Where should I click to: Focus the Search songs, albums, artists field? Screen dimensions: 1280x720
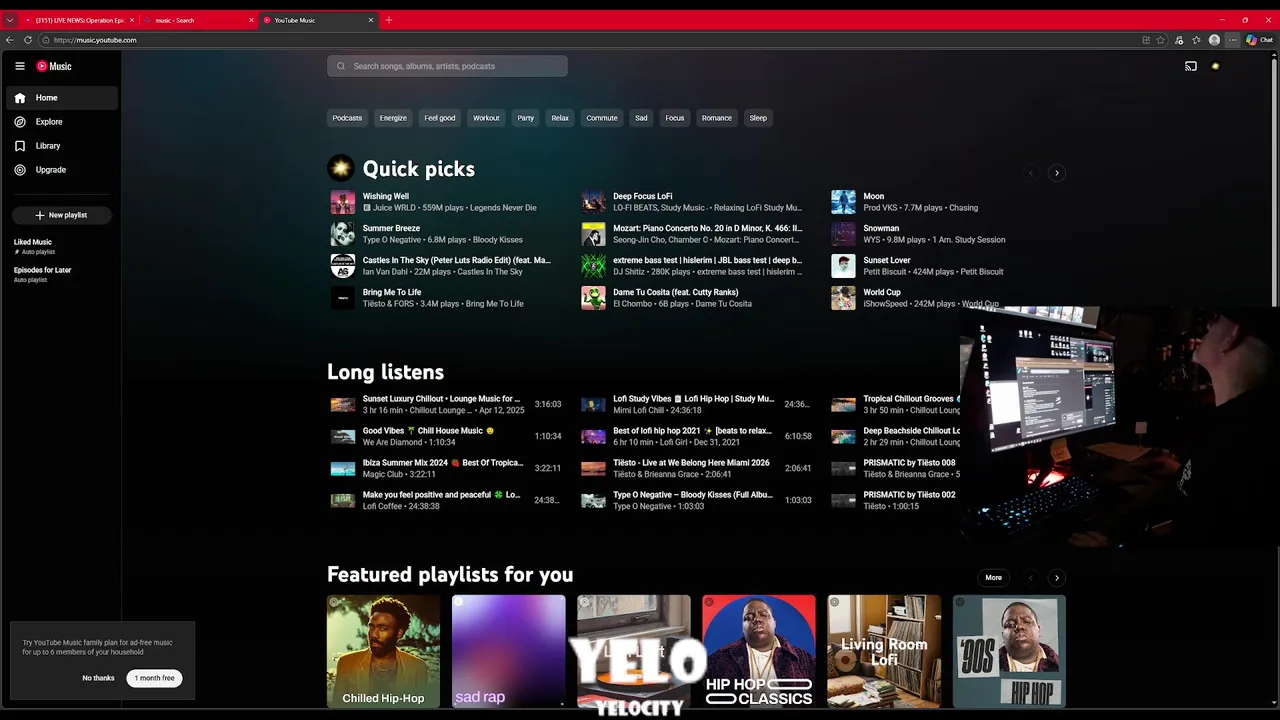pos(447,66)
